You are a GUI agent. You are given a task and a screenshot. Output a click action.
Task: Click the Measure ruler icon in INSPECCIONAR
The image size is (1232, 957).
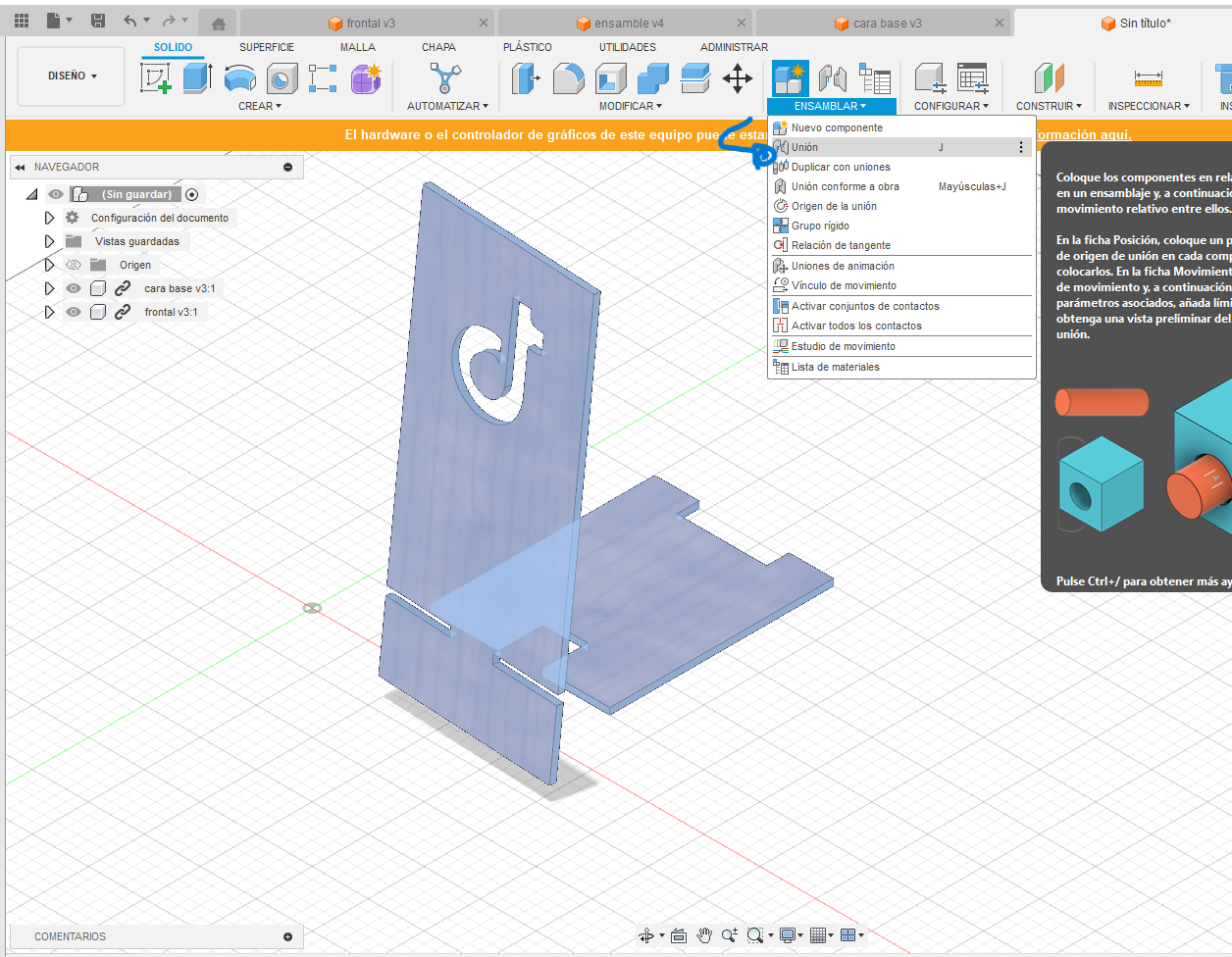(1148, 77)
